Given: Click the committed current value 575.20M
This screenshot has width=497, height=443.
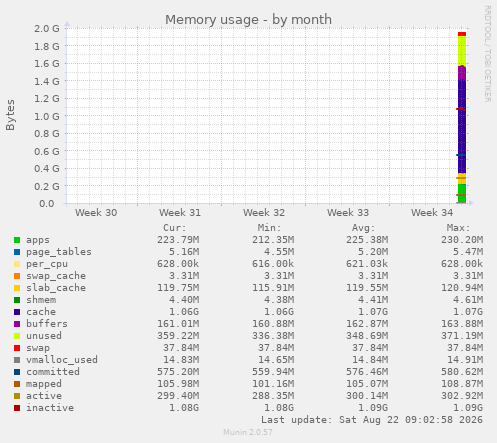Looking at the screenshot, I should point(178,372).
